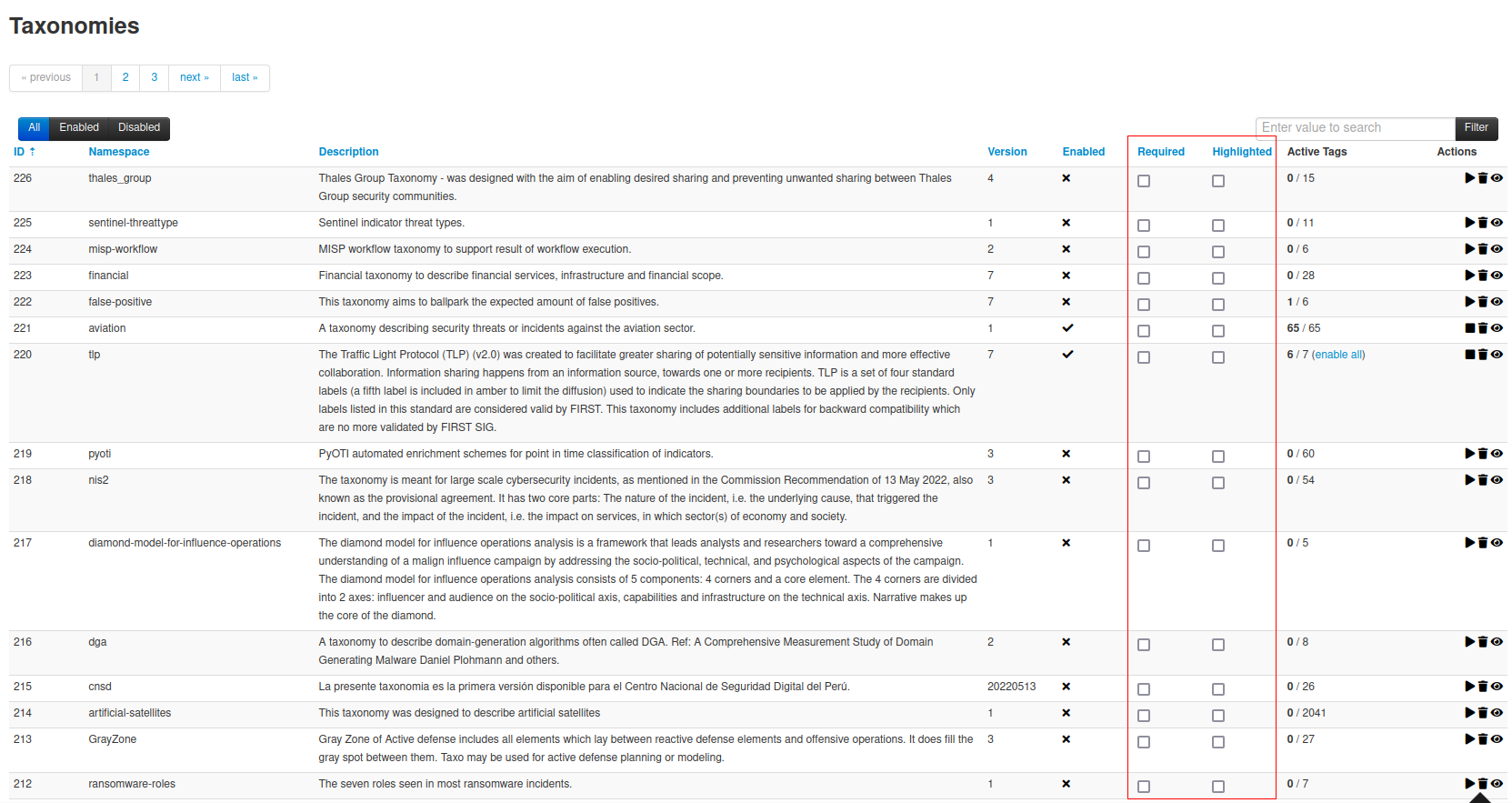This screenshot has width=1512, height=803.
Task: Toggle Required checkbox for tlp
Action: 1144,357
